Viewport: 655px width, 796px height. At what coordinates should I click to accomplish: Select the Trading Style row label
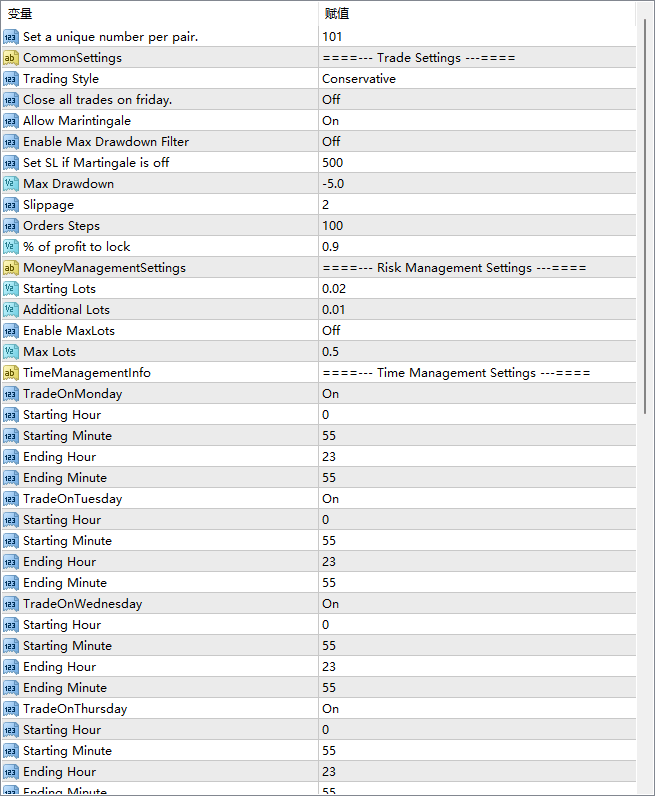pos(61,79)
